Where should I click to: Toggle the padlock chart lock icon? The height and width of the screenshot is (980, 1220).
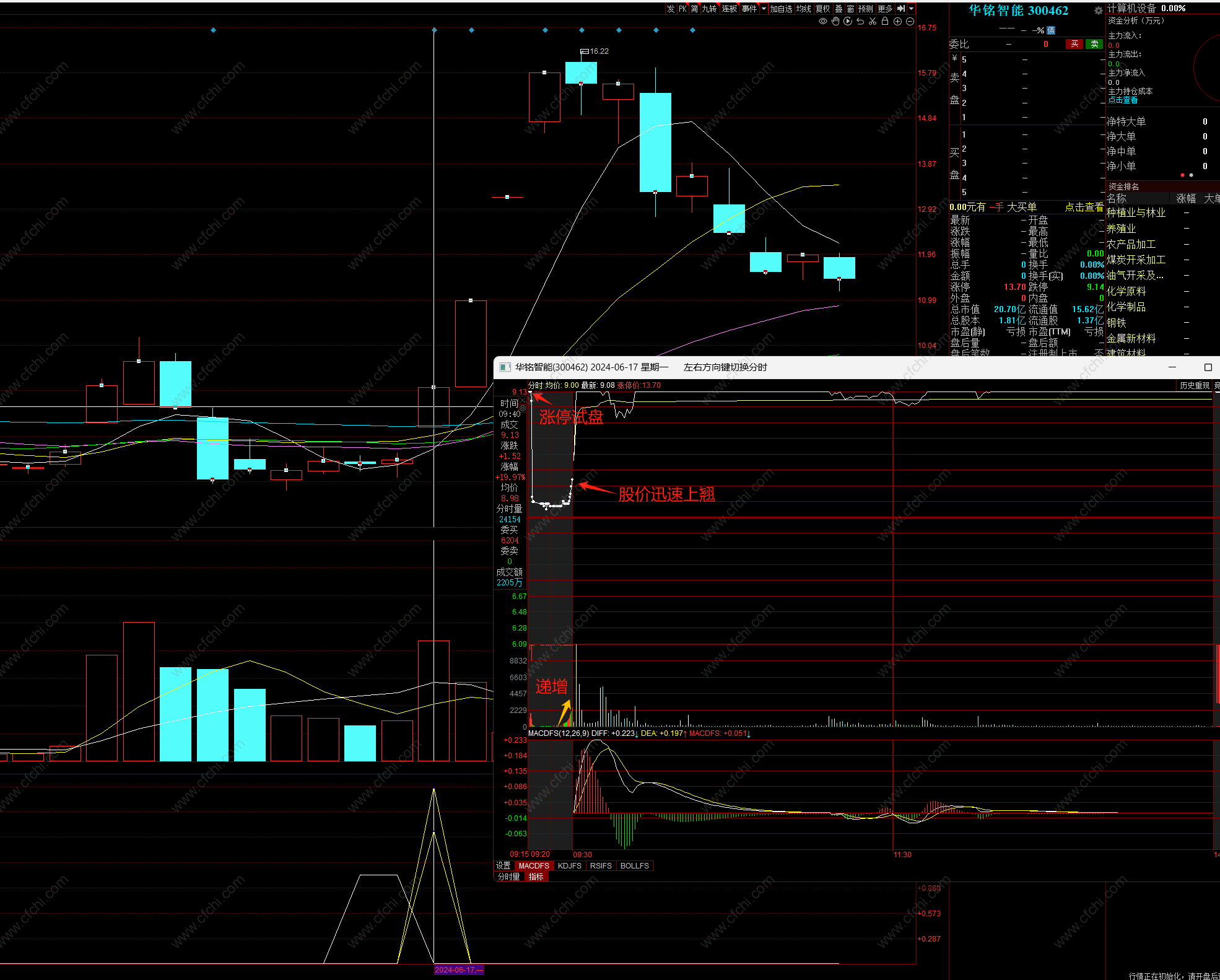[885, 21]
